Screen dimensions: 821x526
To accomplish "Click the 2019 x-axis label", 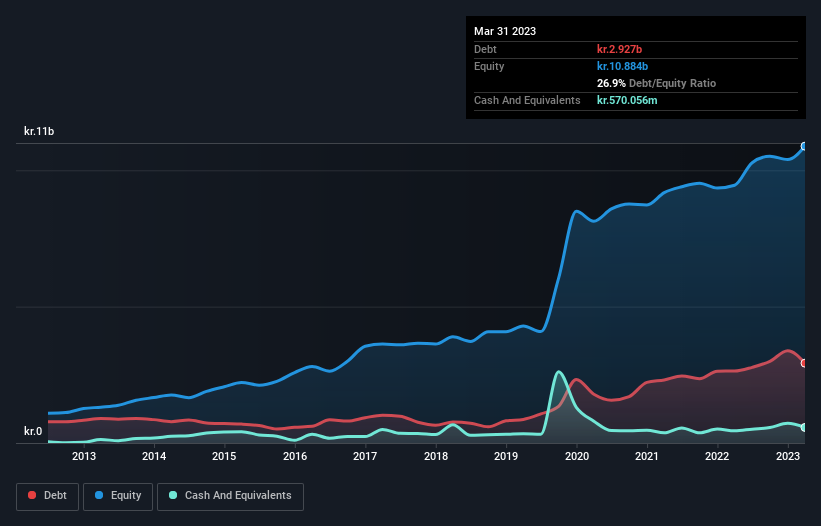I will click(x=506, y=456).
